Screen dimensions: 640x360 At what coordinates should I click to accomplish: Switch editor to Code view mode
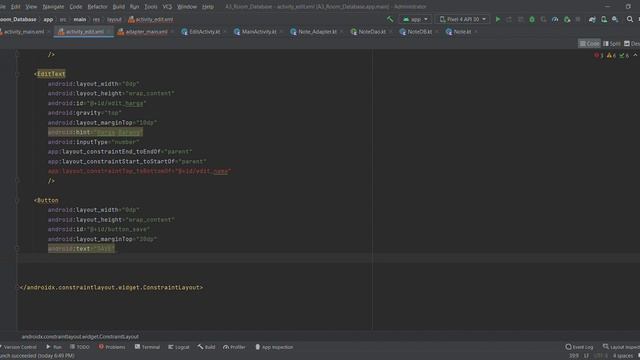tap(589, 44)
